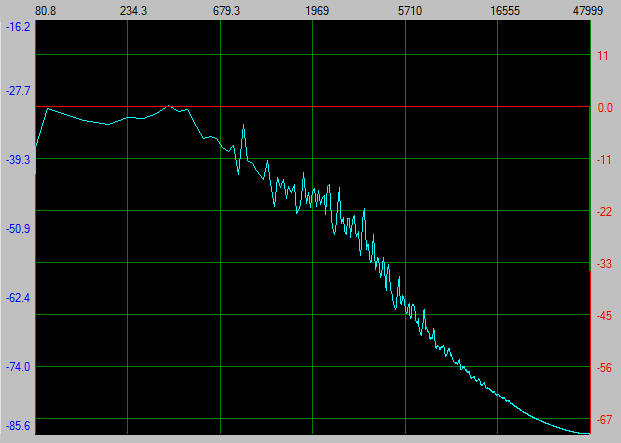The height and width of the screenshot is (443, 621).
Task: Click the red 0.0 reference line
Action: 313,106
